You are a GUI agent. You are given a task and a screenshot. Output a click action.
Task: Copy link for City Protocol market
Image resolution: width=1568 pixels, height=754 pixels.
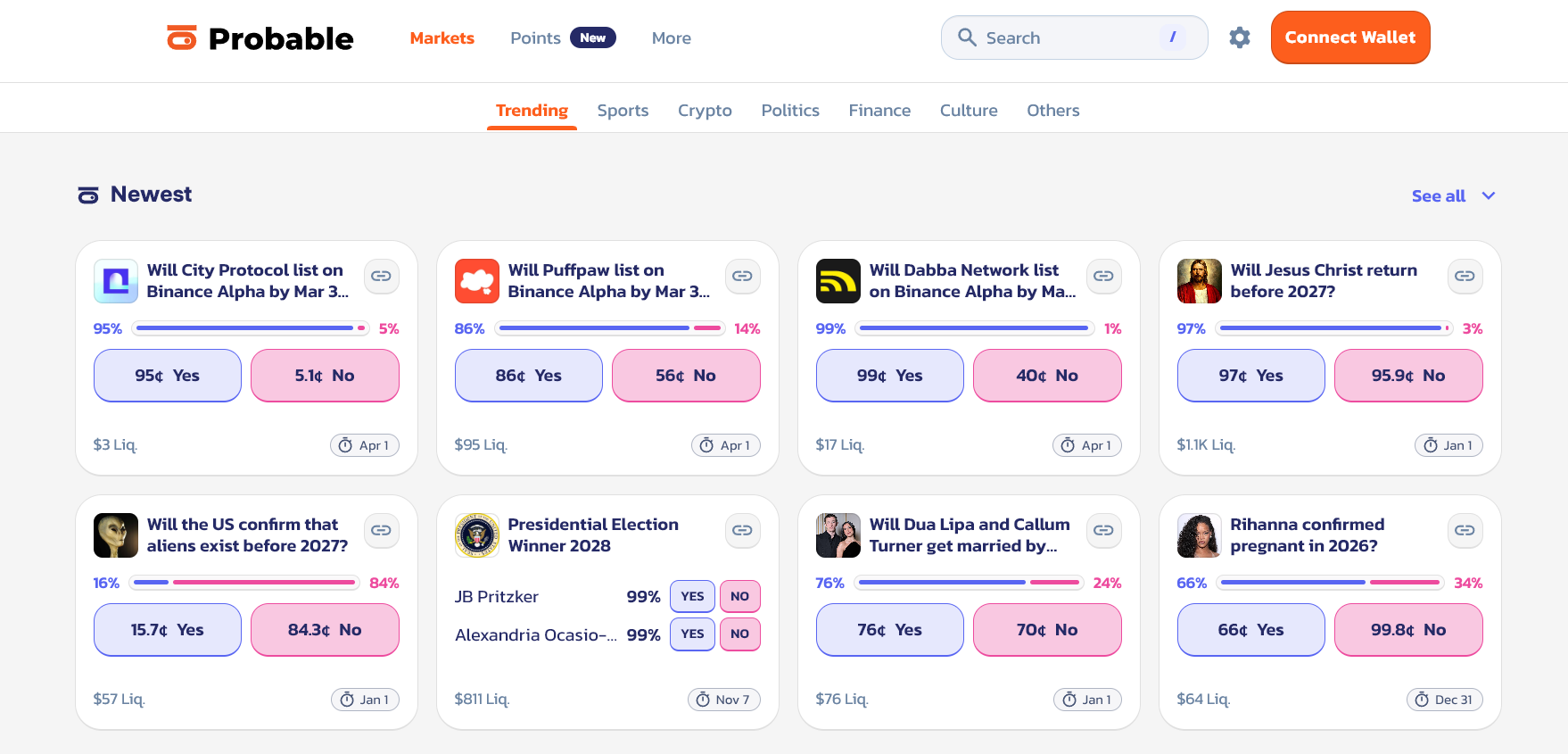pyautogui.click(x=381, y=277)
